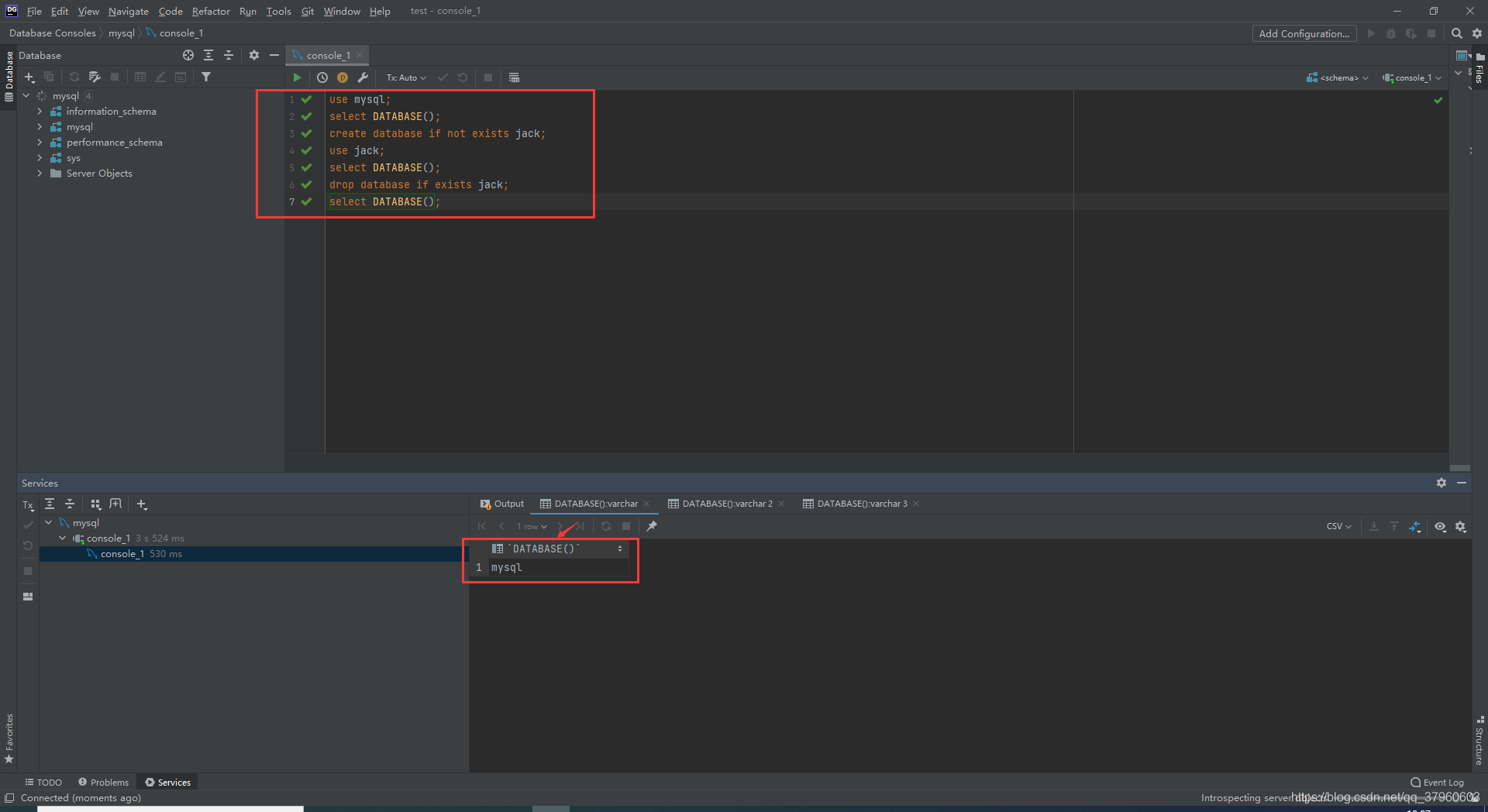Screen dimensions: 1488x812
Task: Switch to the Output tab
Action: point(502,504)
